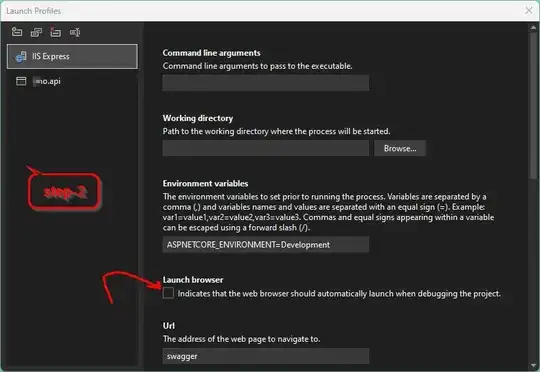Click the IIS Express globe icon
Image resolution: width=540 pixels, height=372 pixels.
point(21,56)
